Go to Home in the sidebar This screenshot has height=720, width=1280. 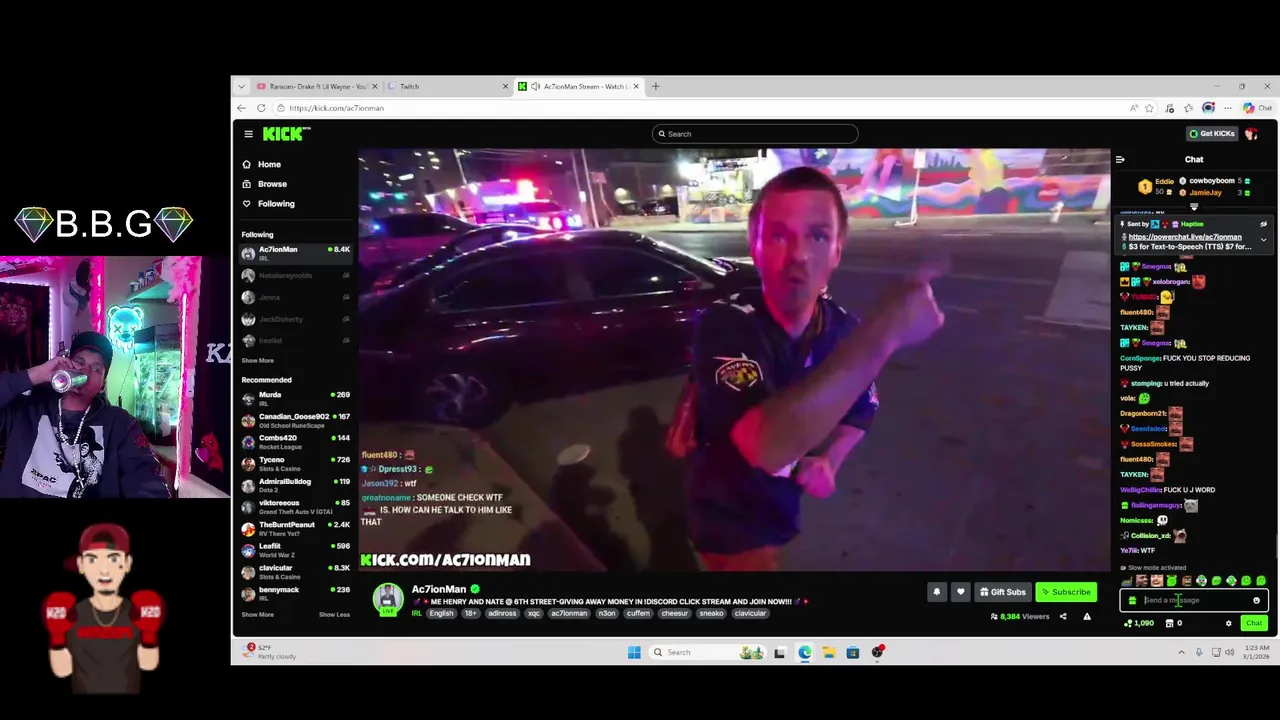(269, 164)
